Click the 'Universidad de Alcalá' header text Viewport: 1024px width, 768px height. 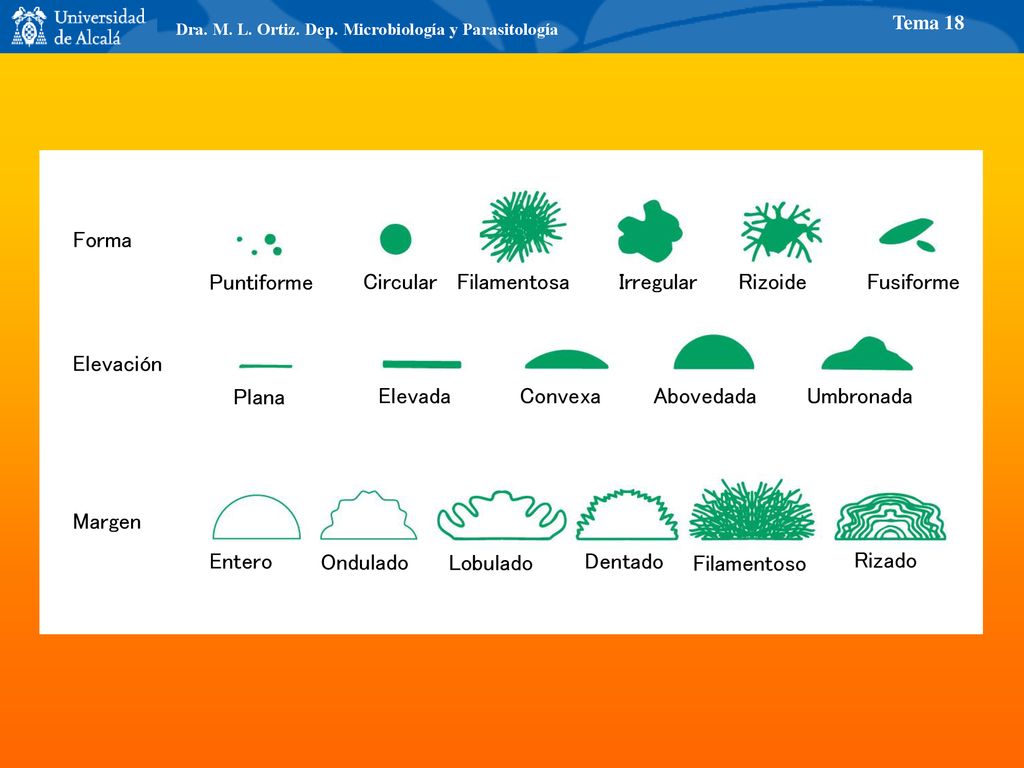coord(99,27)
